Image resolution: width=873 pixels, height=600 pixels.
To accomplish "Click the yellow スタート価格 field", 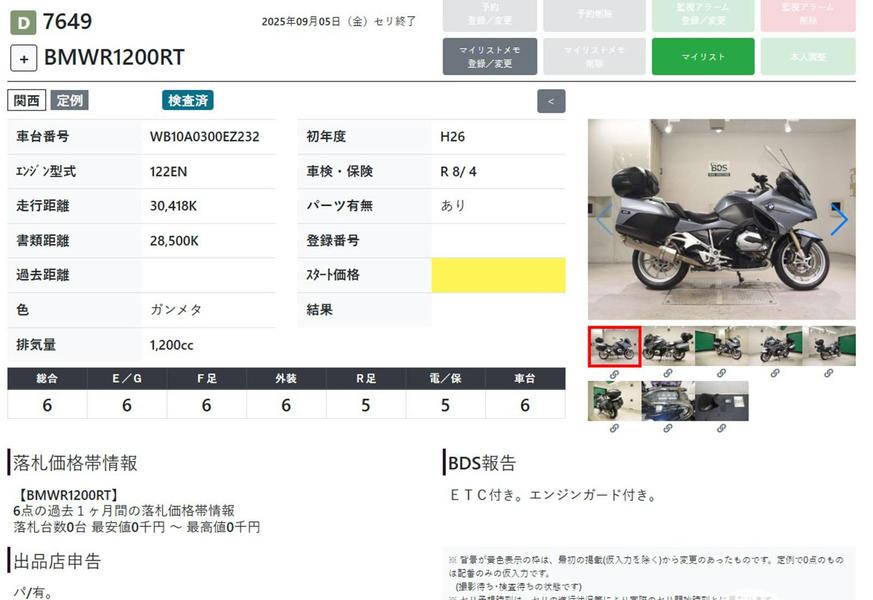I will tap(498, 275).
